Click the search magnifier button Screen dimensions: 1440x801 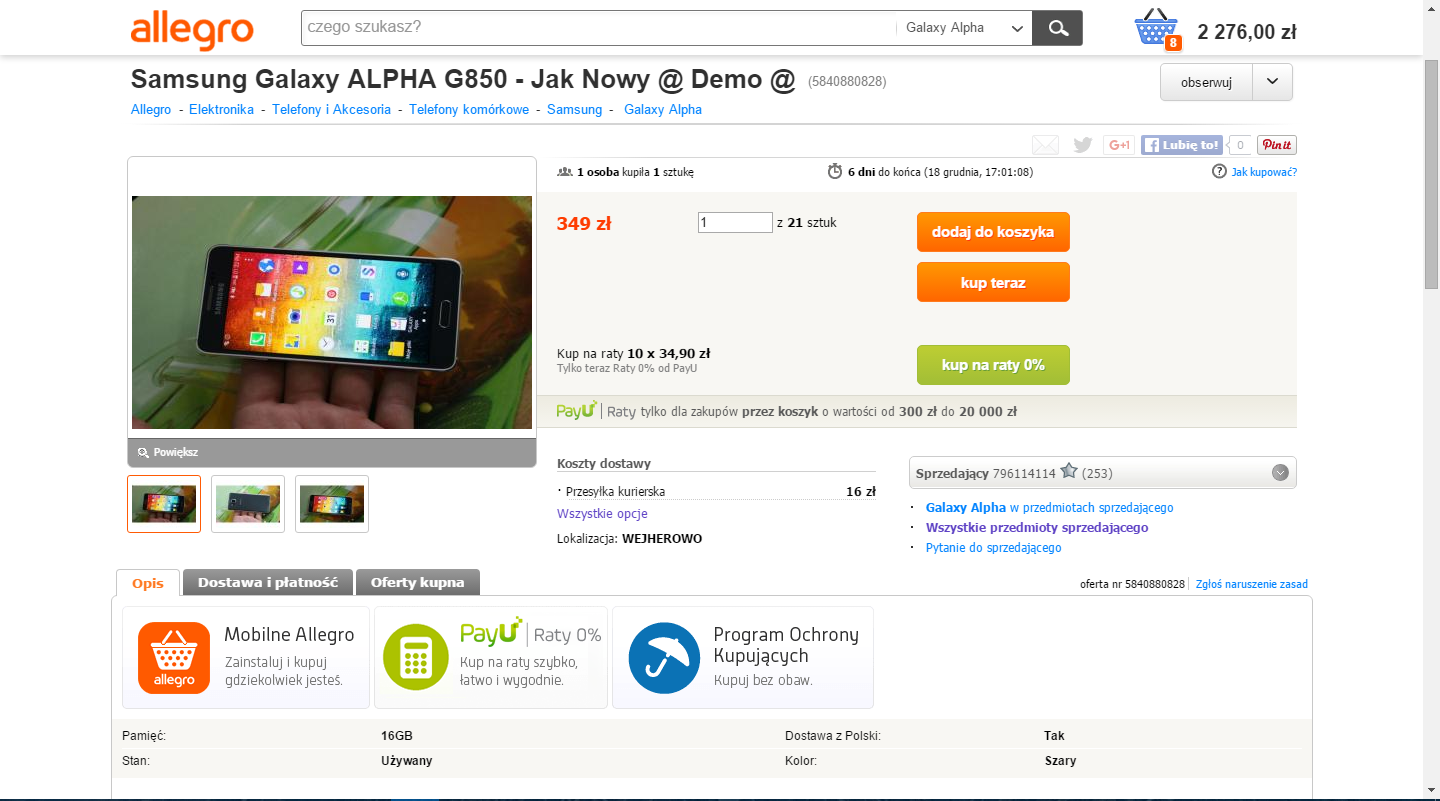click(x=1057, y=28)
